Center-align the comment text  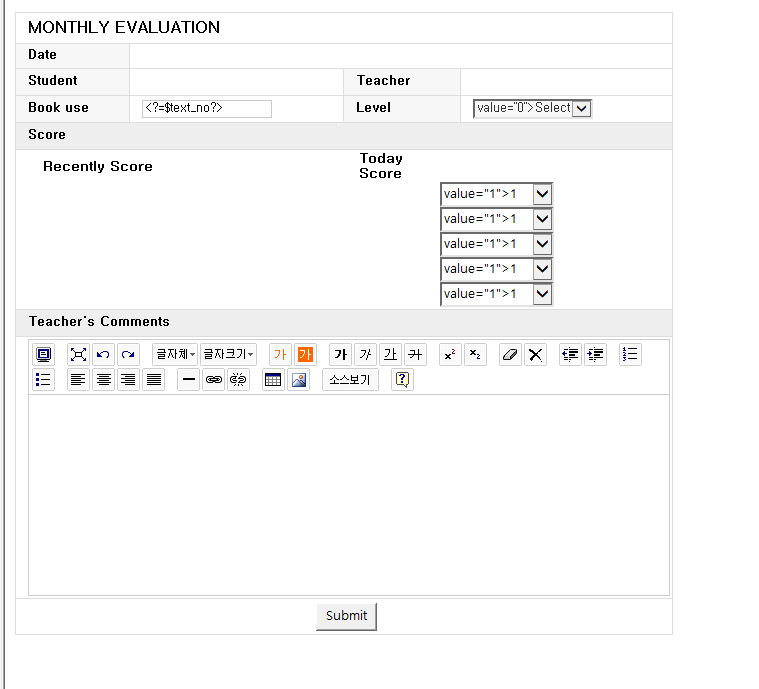coord(103,380)
